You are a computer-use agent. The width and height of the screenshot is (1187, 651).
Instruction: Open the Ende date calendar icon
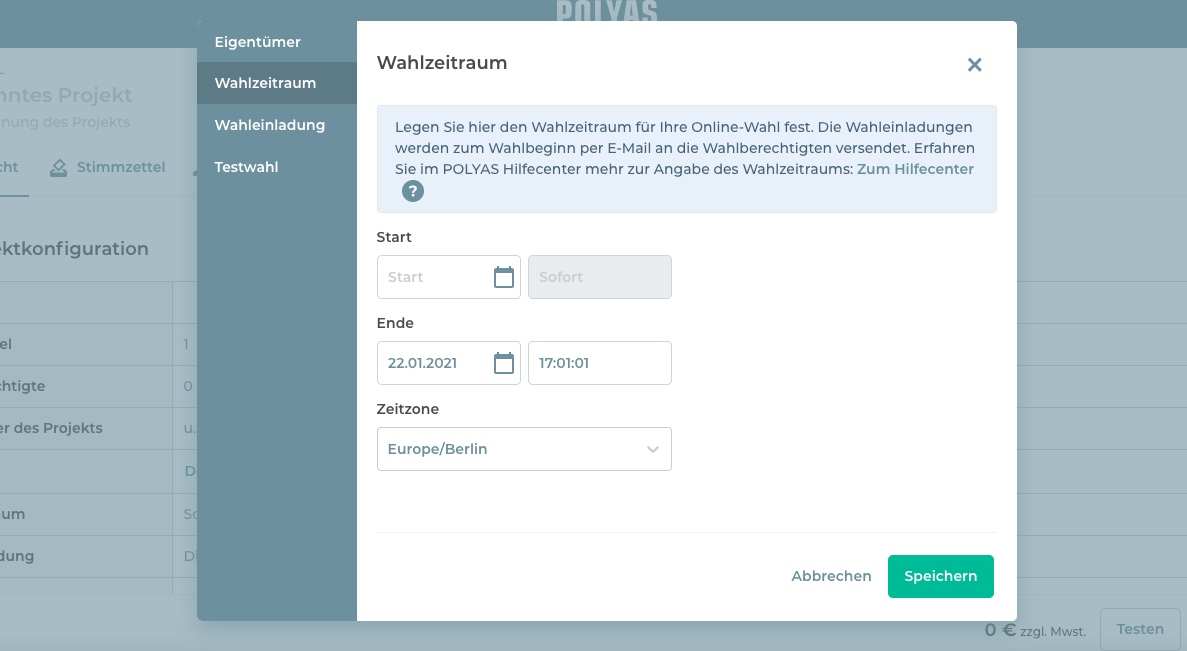[504, 363]
